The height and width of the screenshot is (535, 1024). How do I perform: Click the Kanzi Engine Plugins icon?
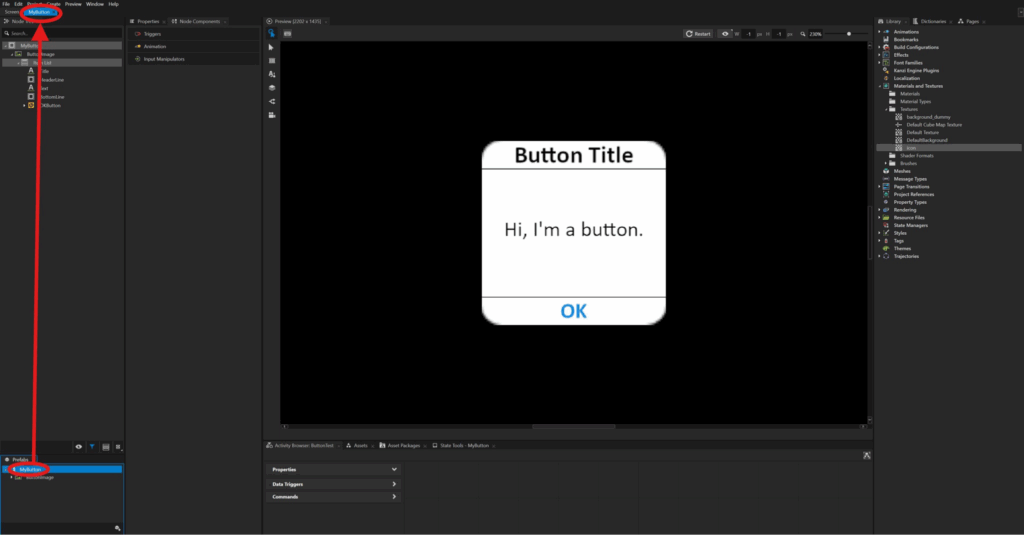click(886, 71)
